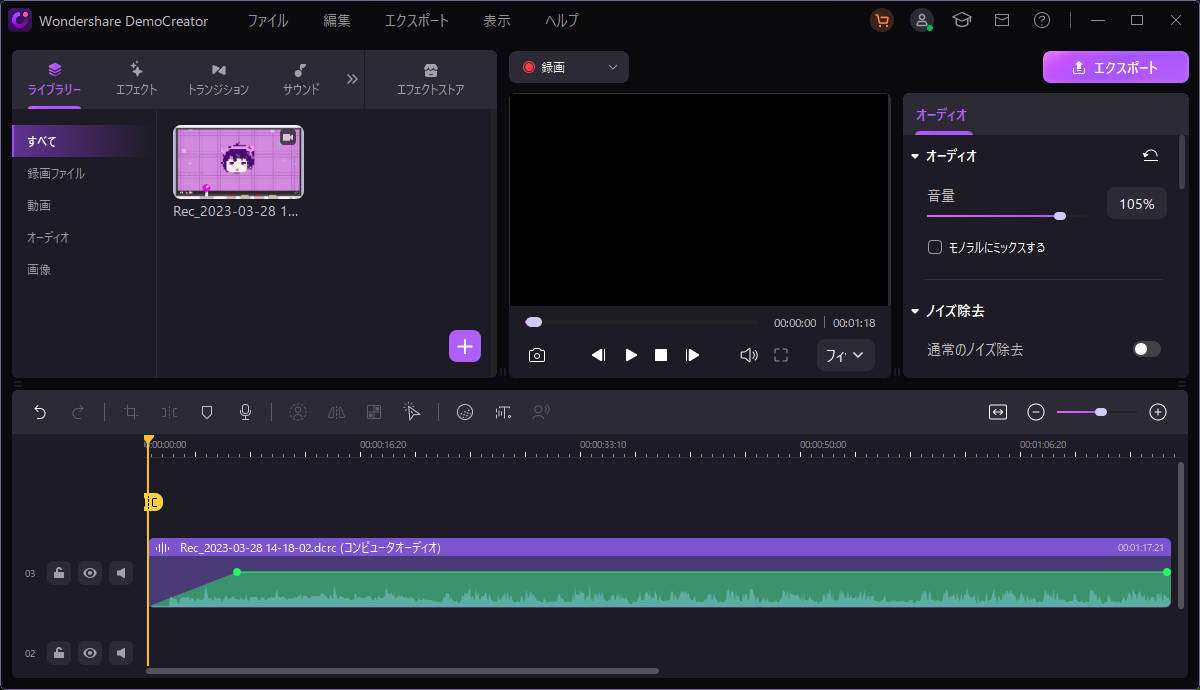The width and height of the screenshot is (1200, 690).
Task: Click the preview progress slider handle
Action: [x=534, y=322]
